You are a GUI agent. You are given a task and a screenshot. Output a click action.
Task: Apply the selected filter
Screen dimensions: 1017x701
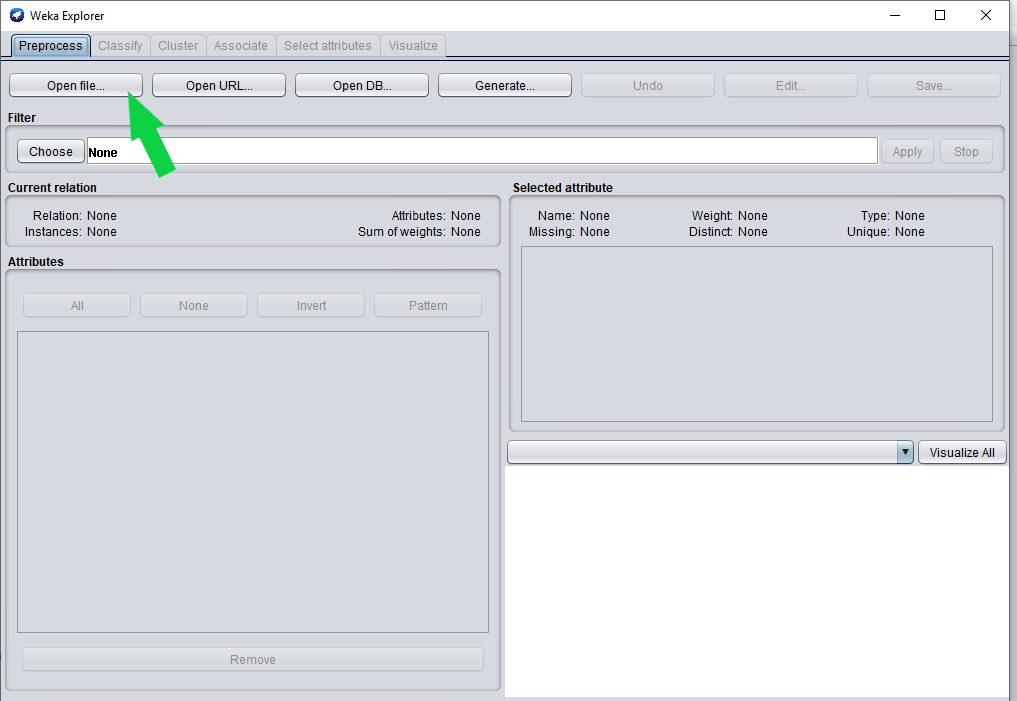click(x=906, y=151)
